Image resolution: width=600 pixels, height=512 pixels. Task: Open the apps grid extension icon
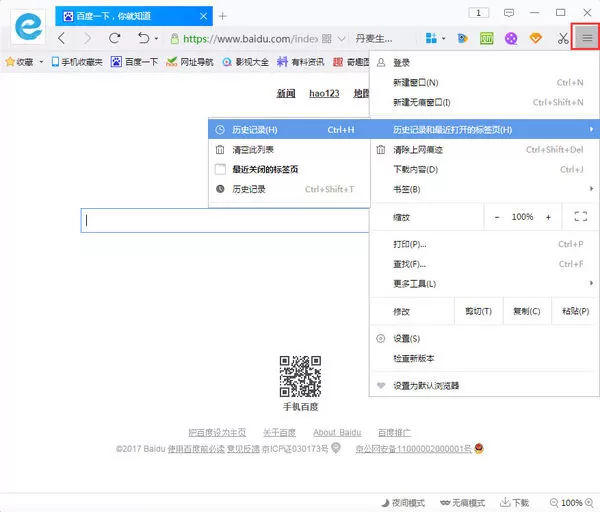coord(431,38)
